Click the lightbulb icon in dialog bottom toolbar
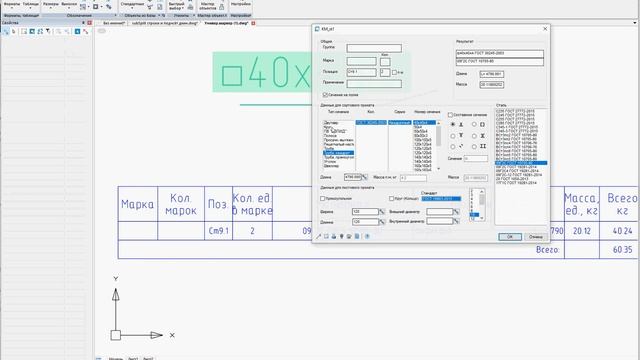The width and height of the screenshot is (640, 360). pyautogui.click(x=341, y=236)
